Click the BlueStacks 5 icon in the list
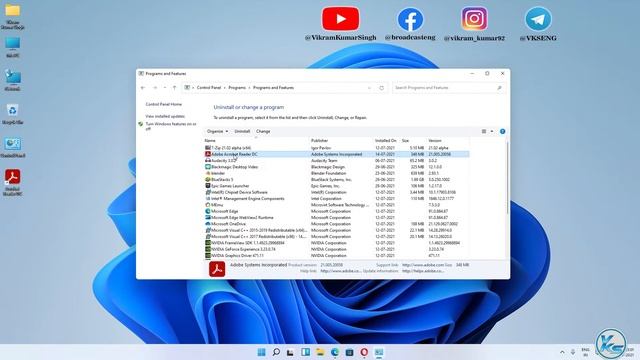Image resolution: width=640 pixels, height=360 pixels. tap(208, 180)
